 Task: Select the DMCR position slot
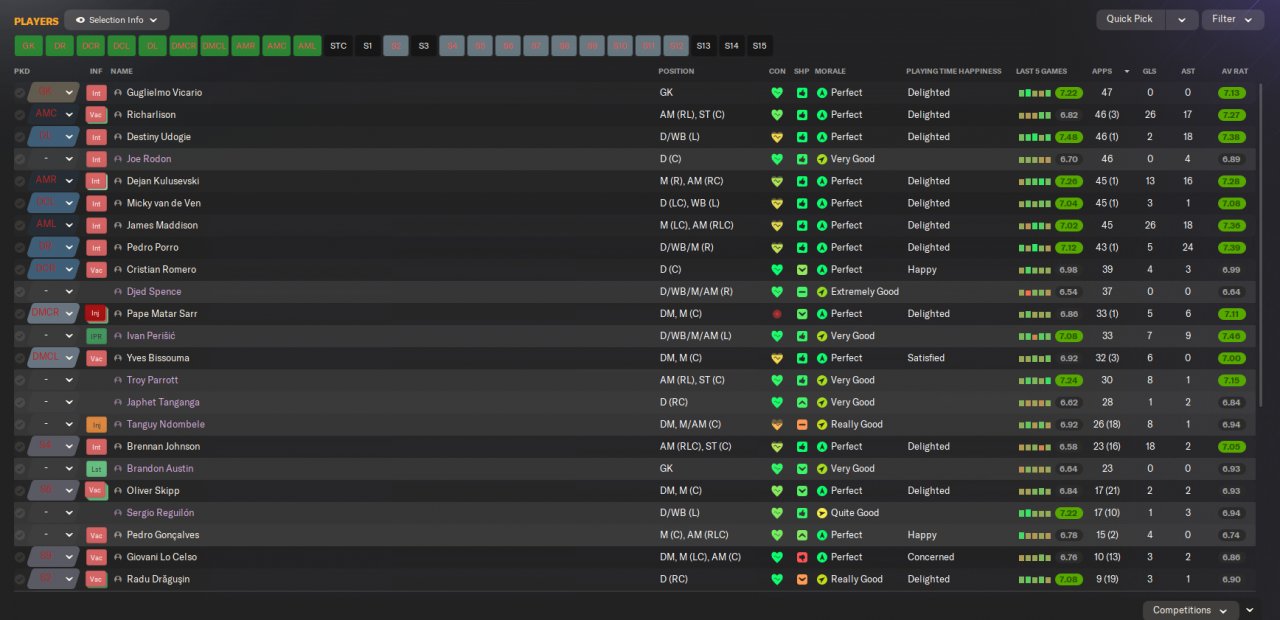pyautogui.click(x=183, y=46)
